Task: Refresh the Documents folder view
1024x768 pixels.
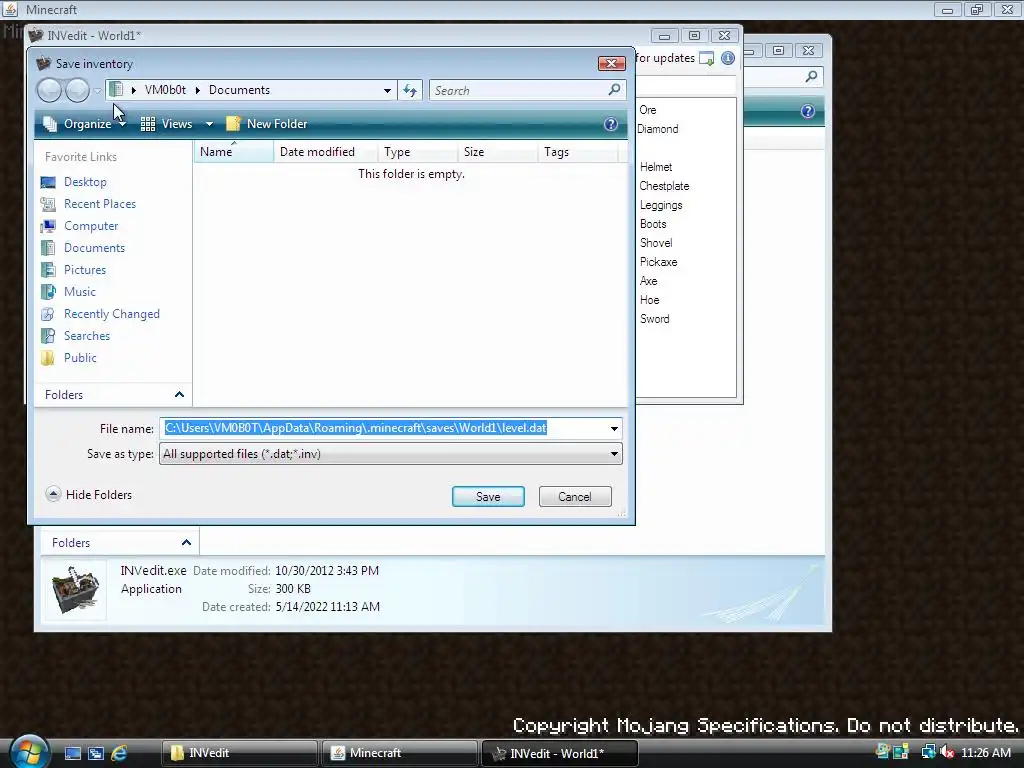Action: click(410, 90)
